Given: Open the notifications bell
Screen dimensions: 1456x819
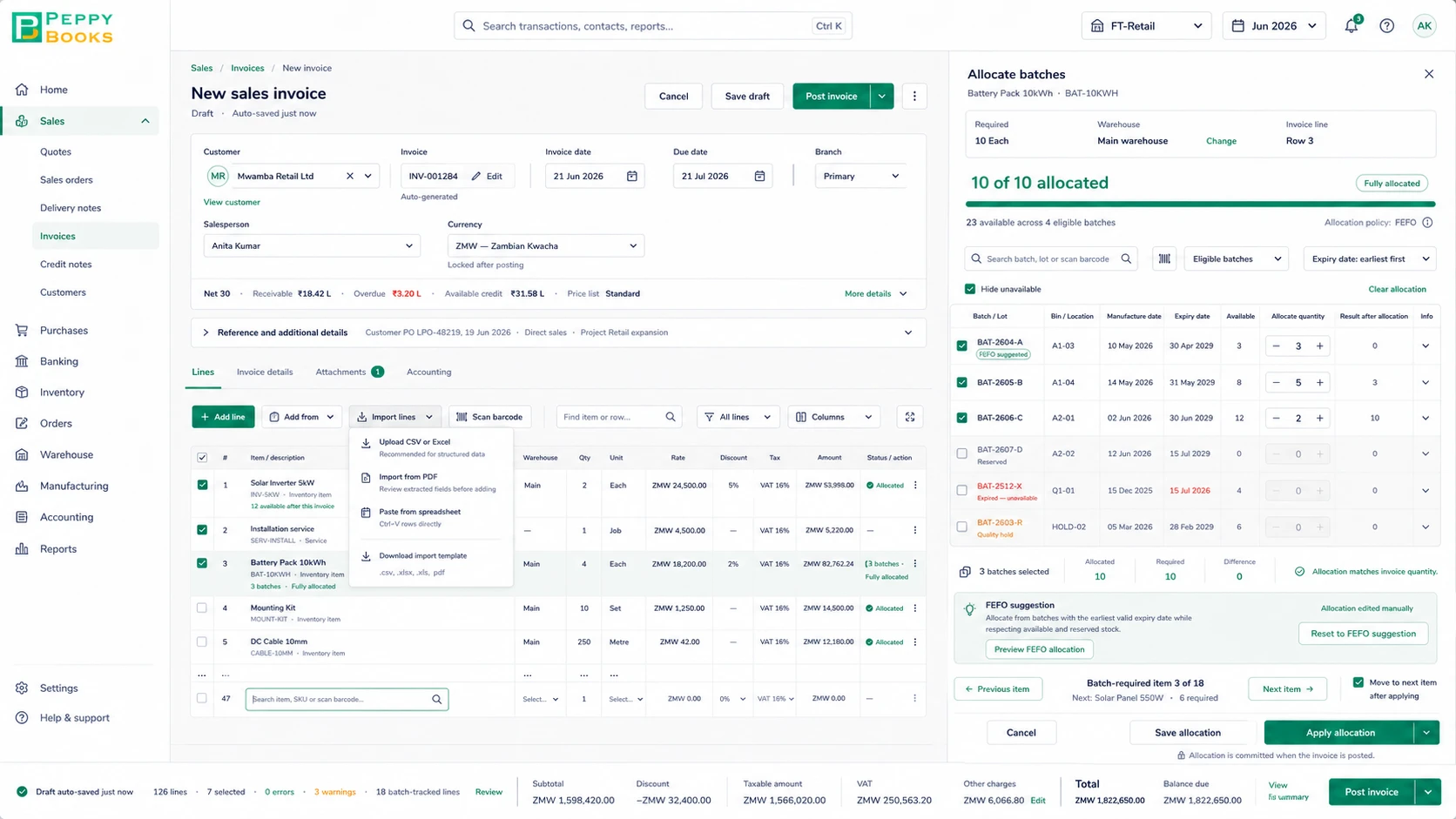Looking at the screenshot, I should 1352,25.
